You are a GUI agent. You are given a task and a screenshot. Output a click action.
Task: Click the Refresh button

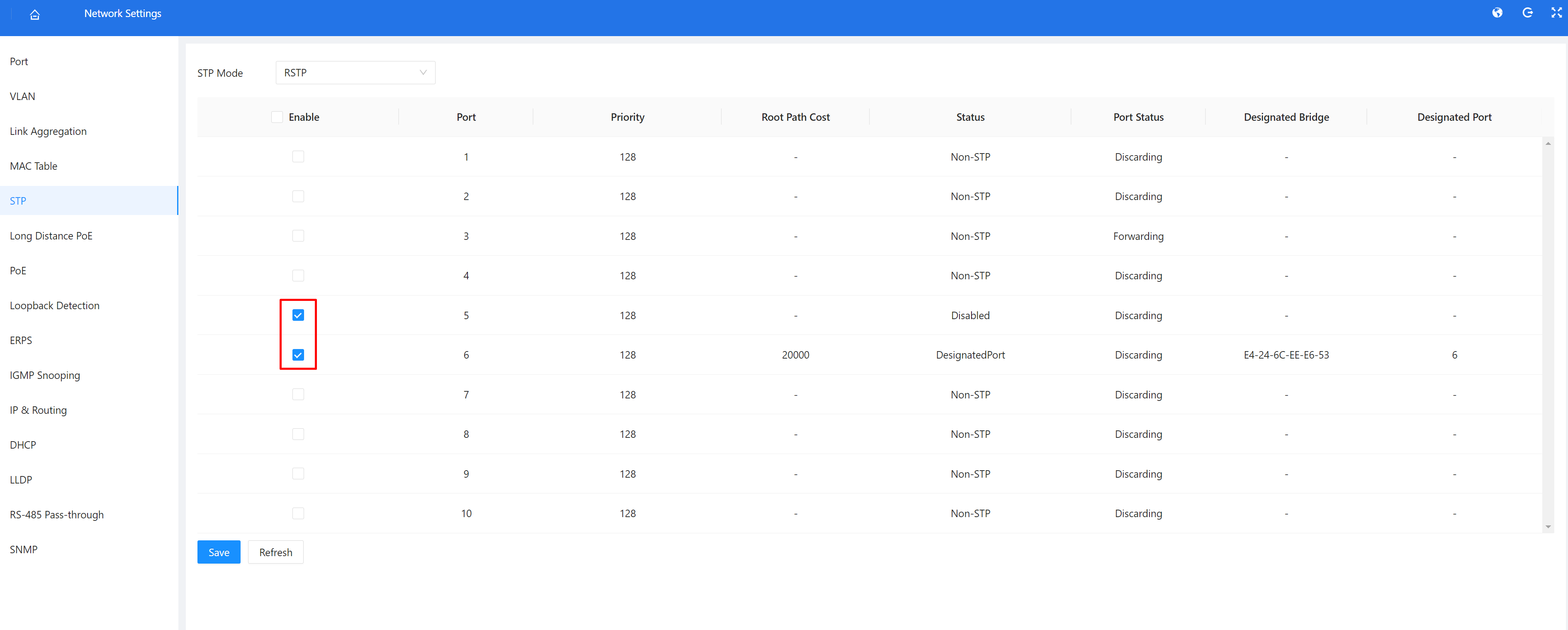coord(275,552)
